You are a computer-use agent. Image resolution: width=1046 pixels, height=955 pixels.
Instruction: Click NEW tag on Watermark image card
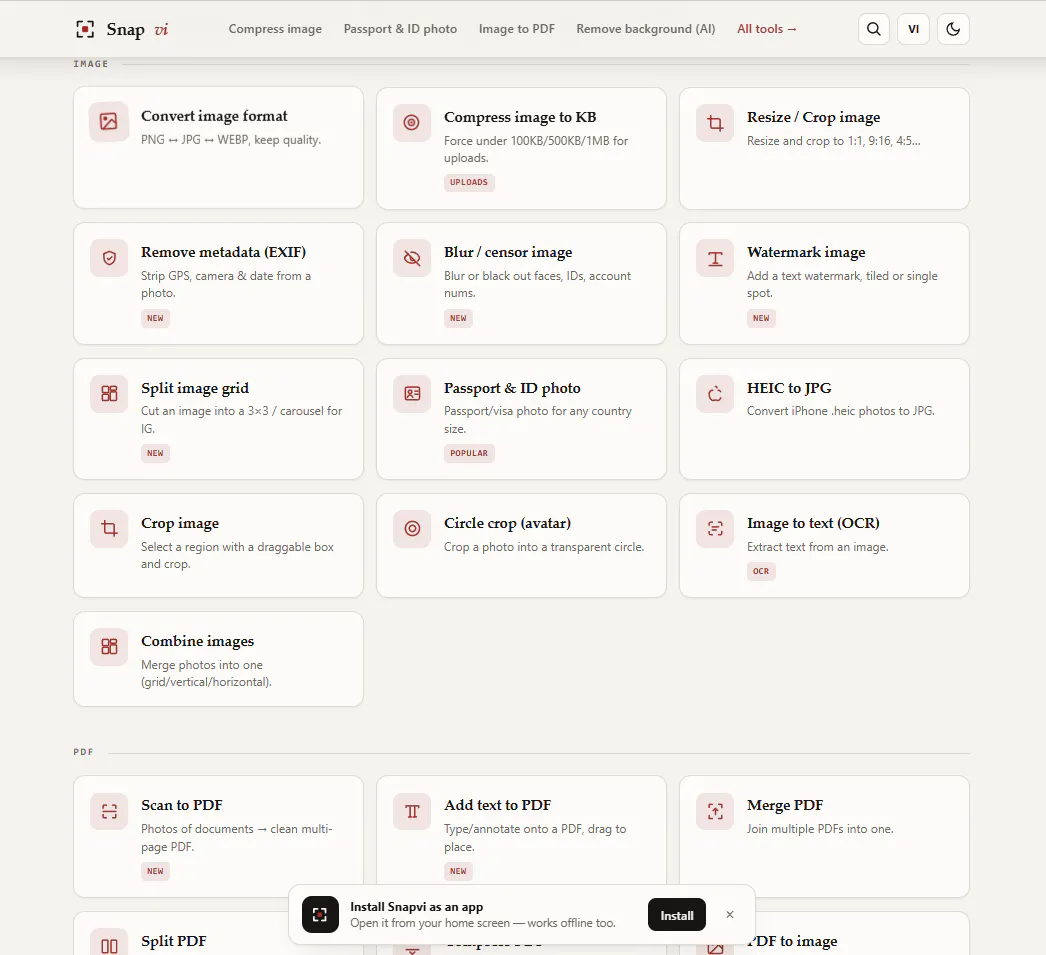point(761,318)
